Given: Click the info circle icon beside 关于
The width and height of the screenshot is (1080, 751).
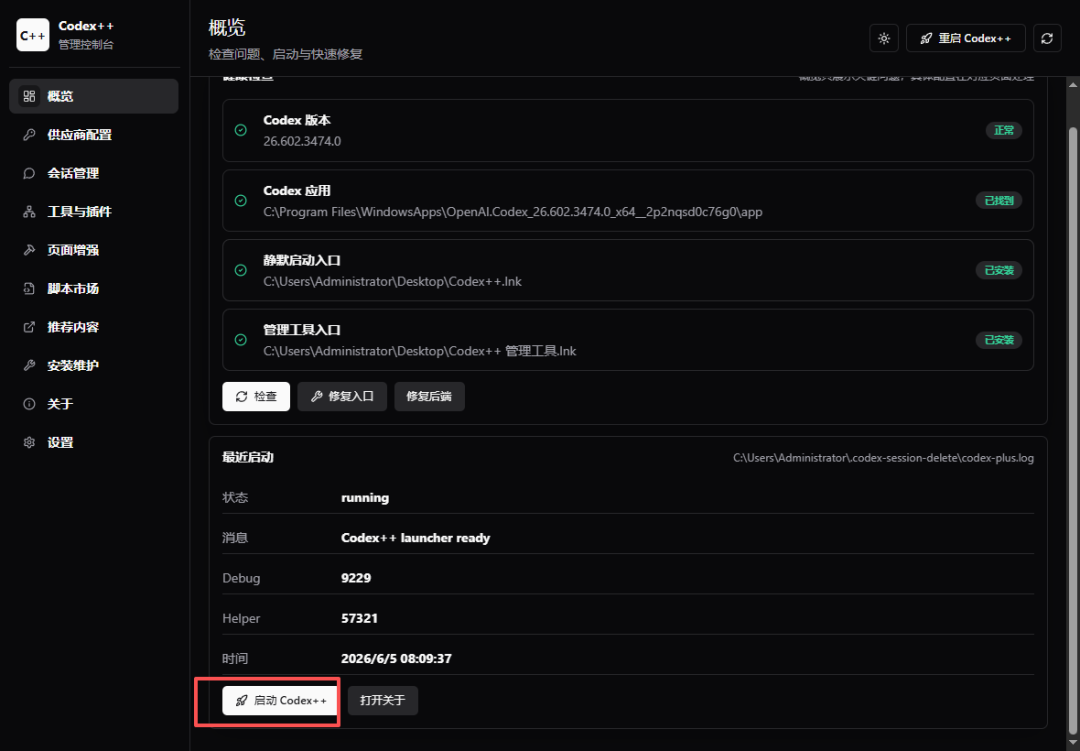Looking at the screenshot, I should click(29, 404).
